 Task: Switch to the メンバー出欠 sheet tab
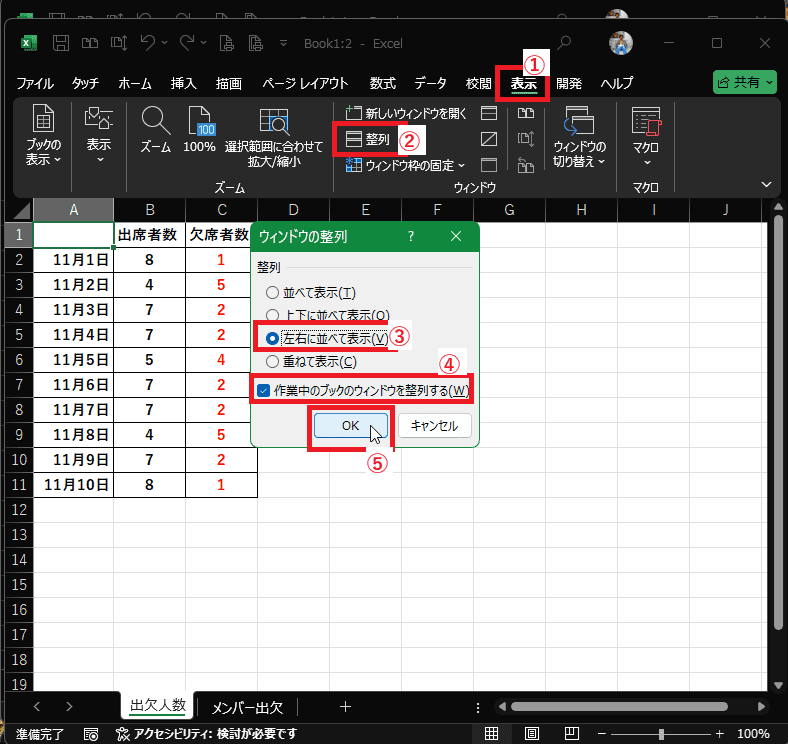pyautogui.click(x=247, y=708)
